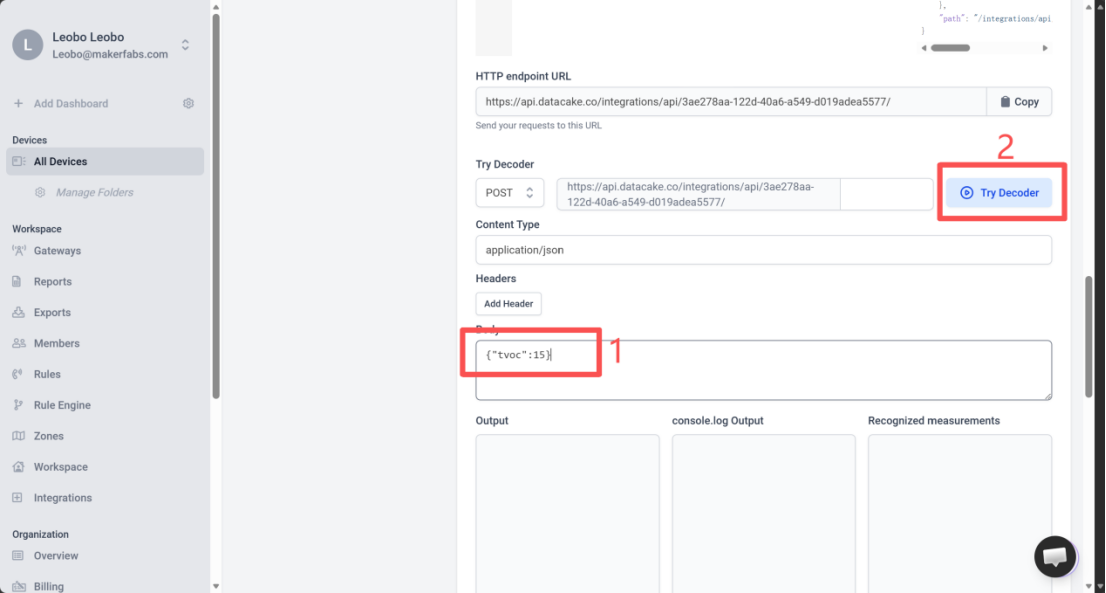This screenshot has width=1106, height=593.
Task: Open Integrations page
Action: (63, 498)
